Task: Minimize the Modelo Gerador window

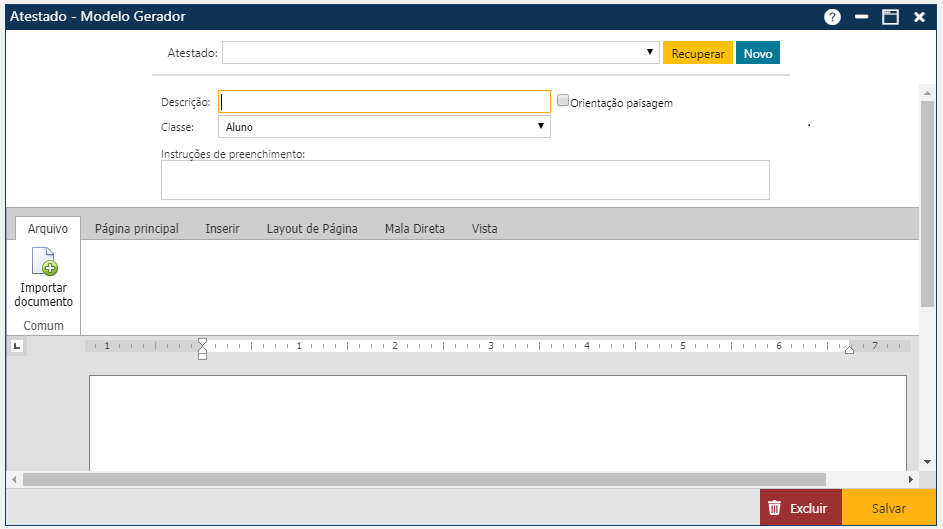Action: [861, 17]
